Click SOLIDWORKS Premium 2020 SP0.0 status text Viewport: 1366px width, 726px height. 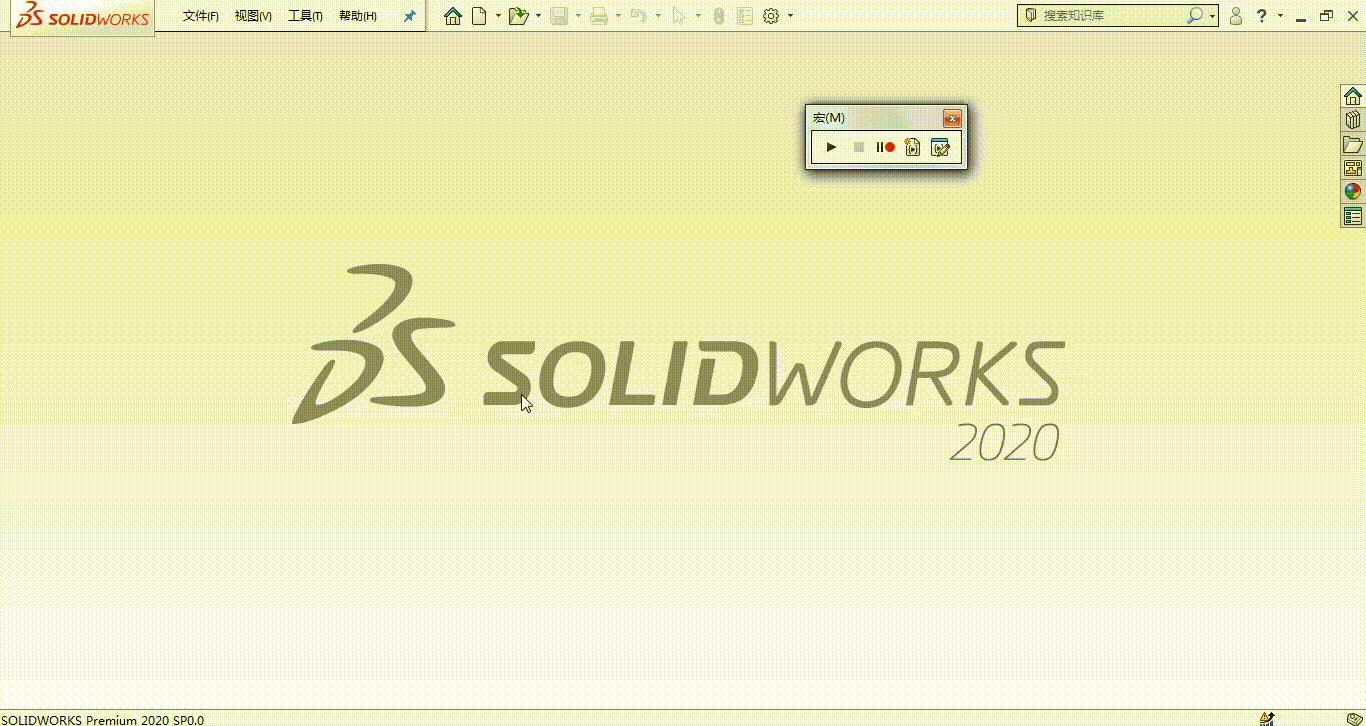pyautogui.click(x=103, y=719)
